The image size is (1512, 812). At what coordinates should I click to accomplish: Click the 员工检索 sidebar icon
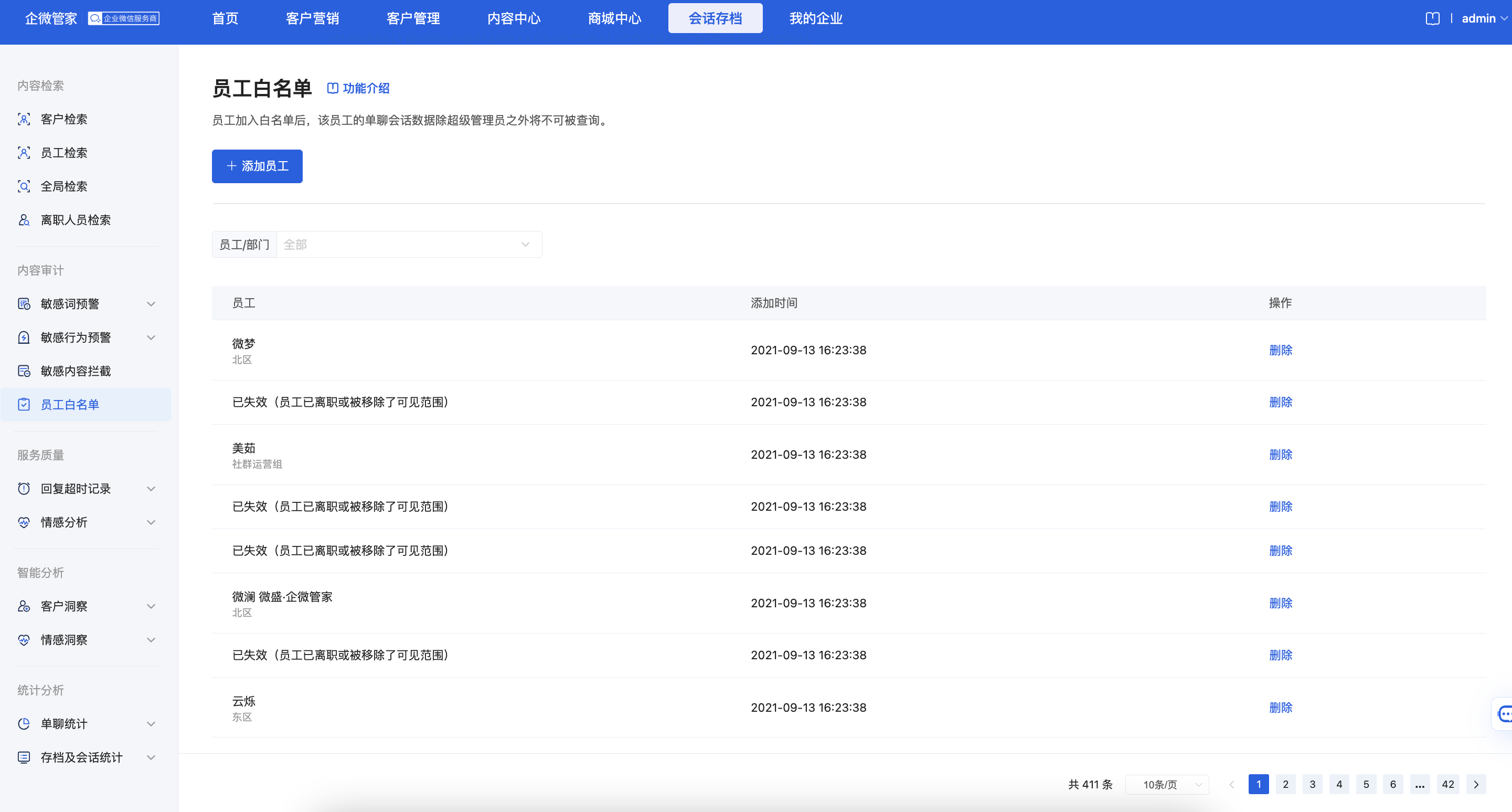[x=24, y=153]
